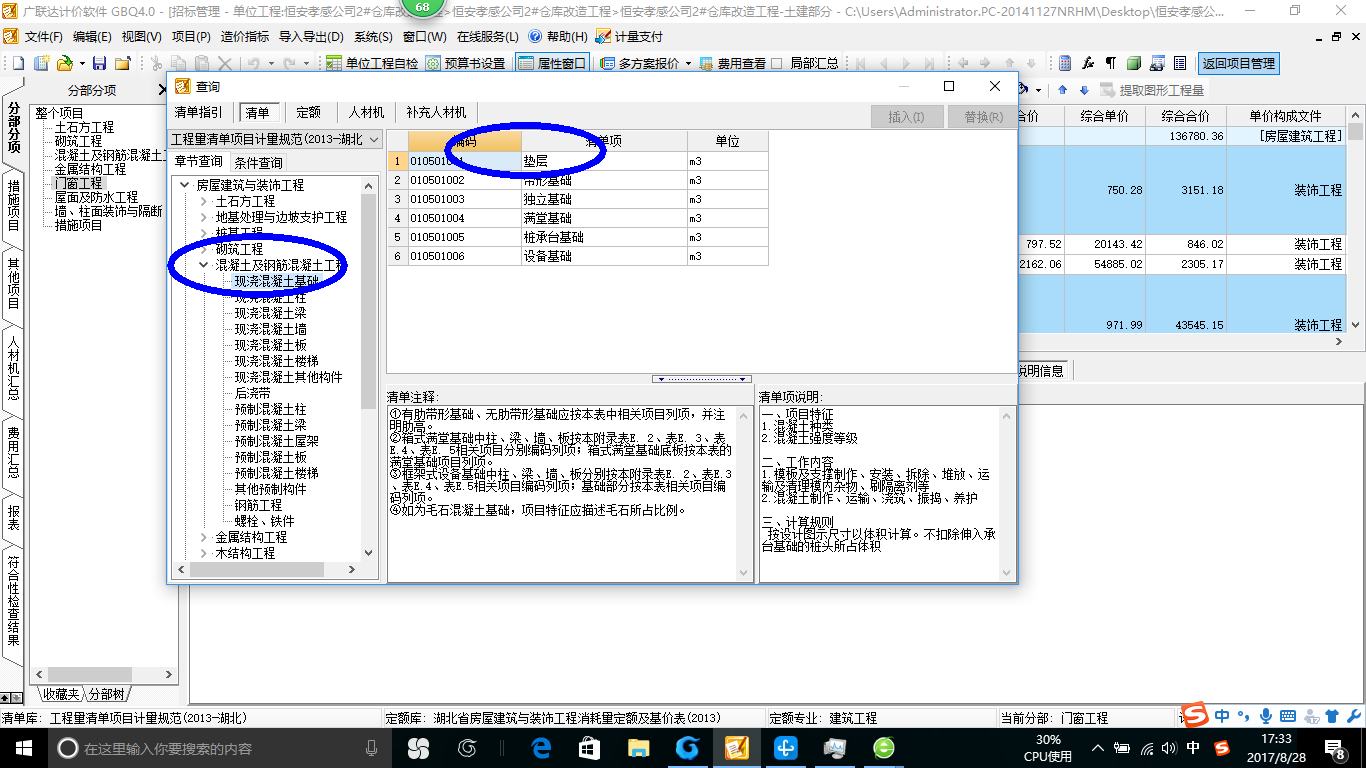Switch to the 定额 tab
This screenshot has height=768, width=1366.
(x=309, y=112)
